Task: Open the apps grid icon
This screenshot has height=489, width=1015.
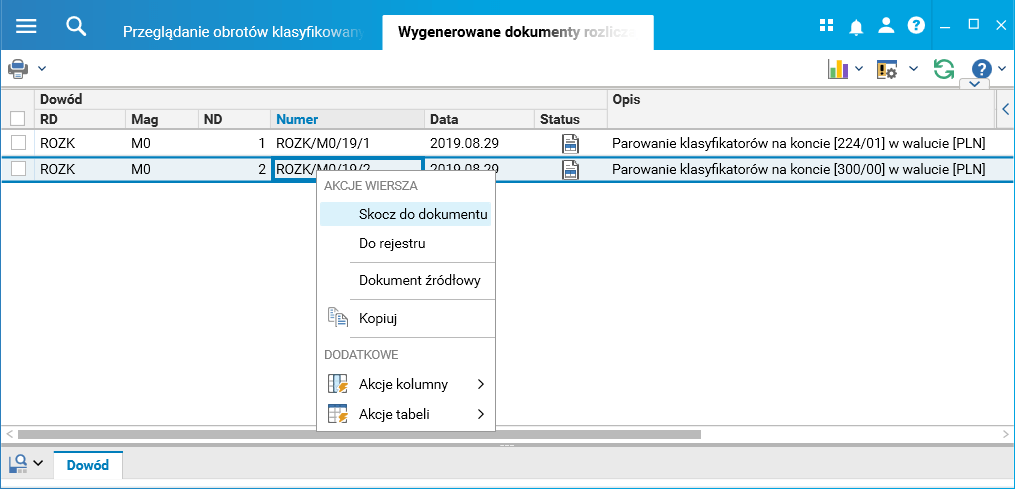Action: click(826, 26)
